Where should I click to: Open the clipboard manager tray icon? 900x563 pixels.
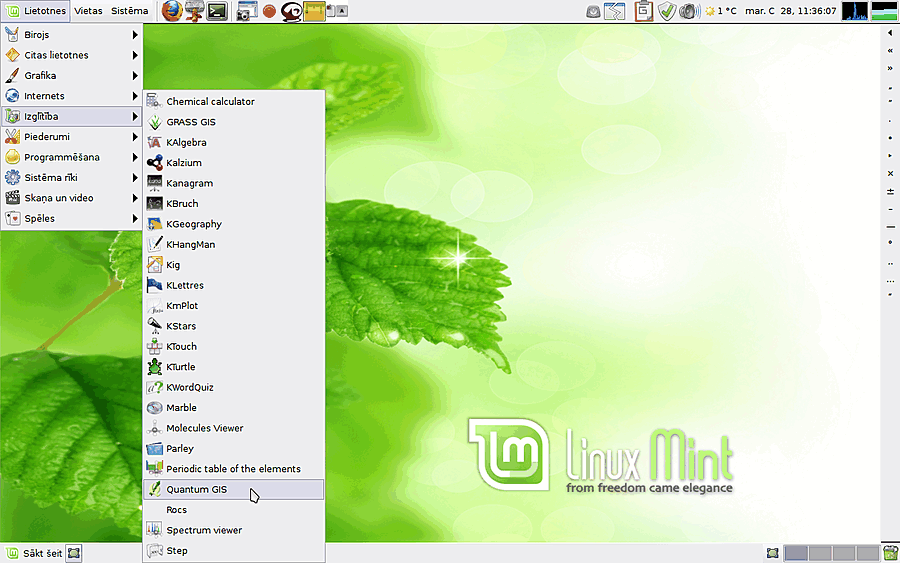pyautogui.click(x=643, y=11)
